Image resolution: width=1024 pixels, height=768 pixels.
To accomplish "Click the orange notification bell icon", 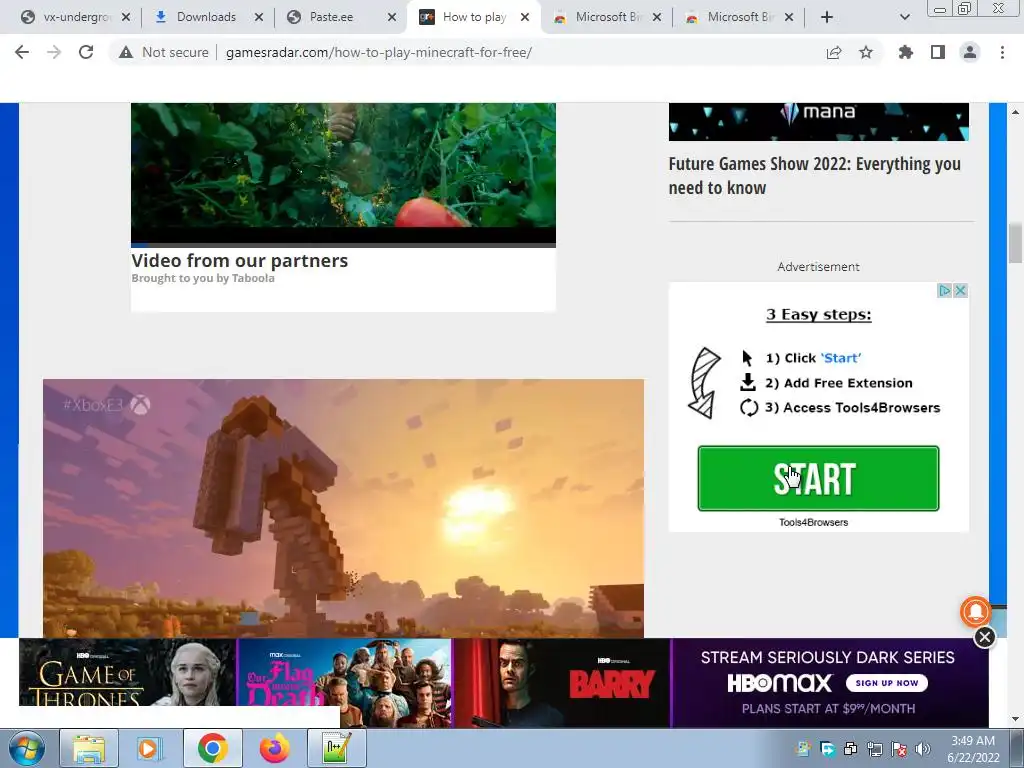I will (976, 611).
